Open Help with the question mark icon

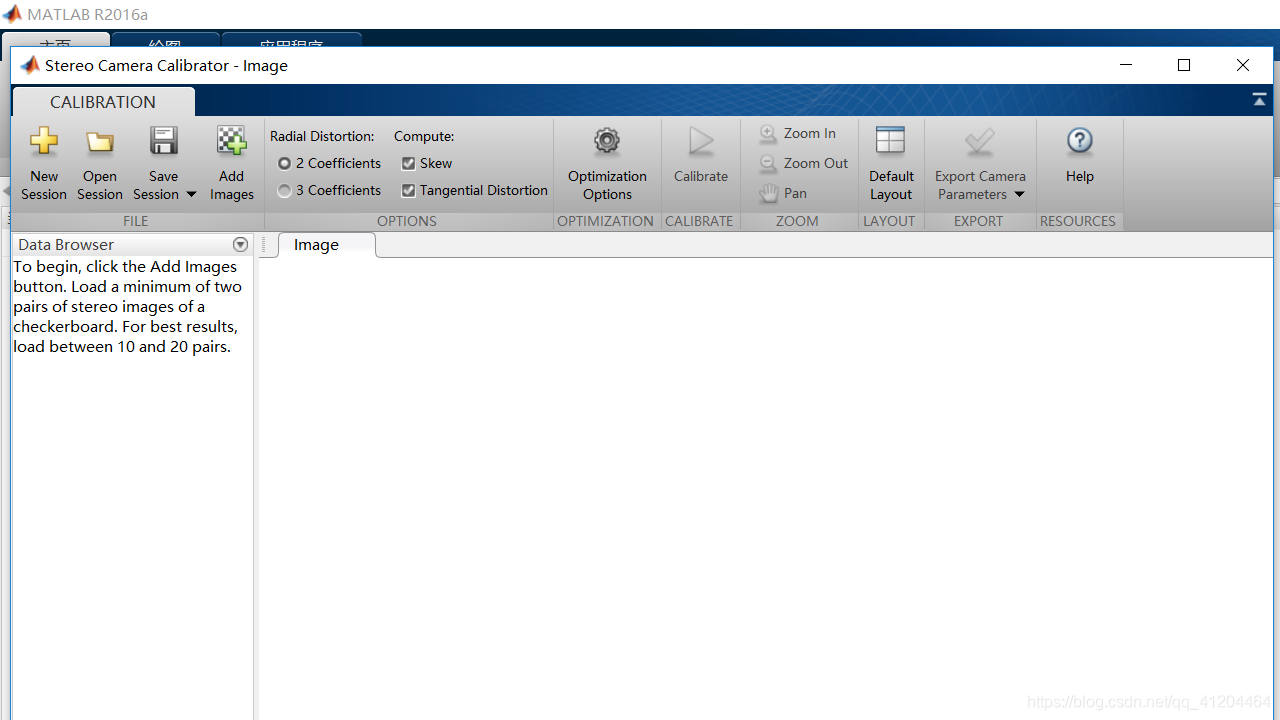coord(1080,141)
